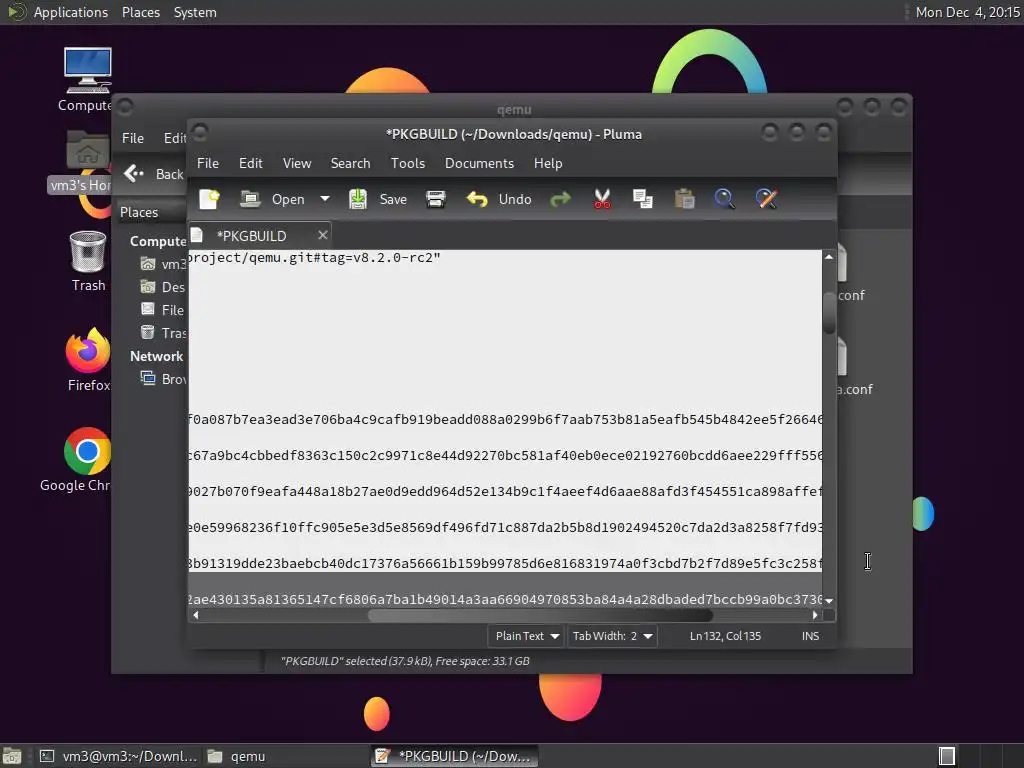Open Trash in file manager sidebar
Image resolution: width=1024 pixels, height=768 pixels.
[164, 333]
